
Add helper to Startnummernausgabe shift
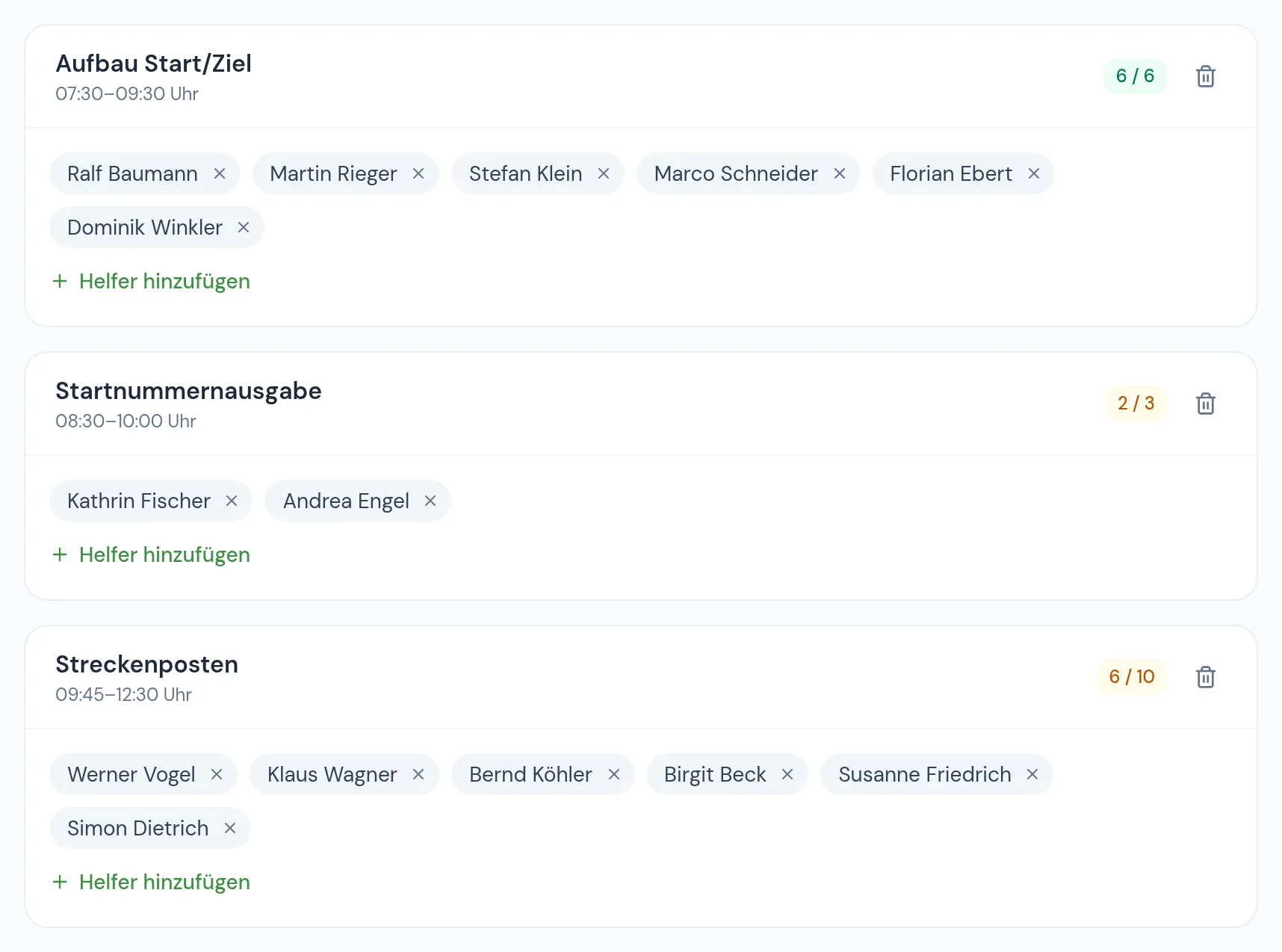click(x=151, y=554)
